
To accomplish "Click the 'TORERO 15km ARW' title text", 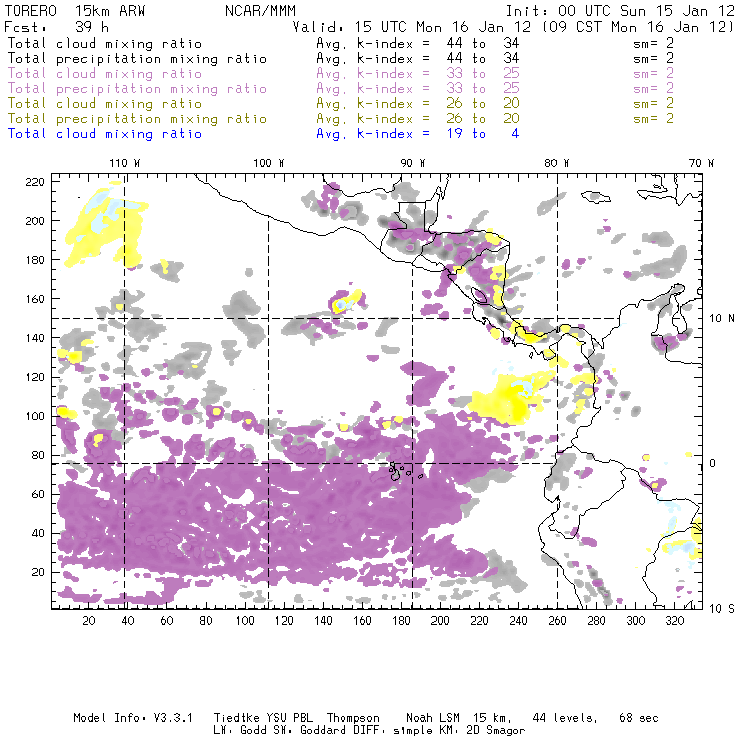I will (x=75, y=11).
